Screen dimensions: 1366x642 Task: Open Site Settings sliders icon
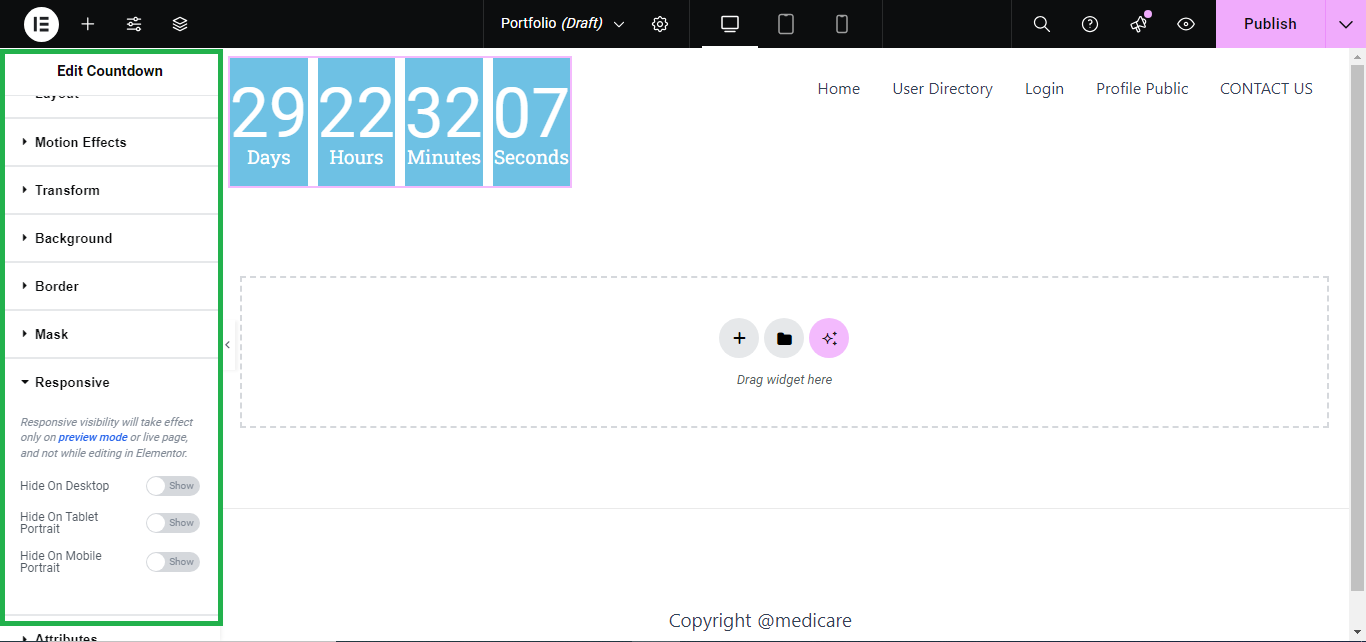tap(134, 24)
